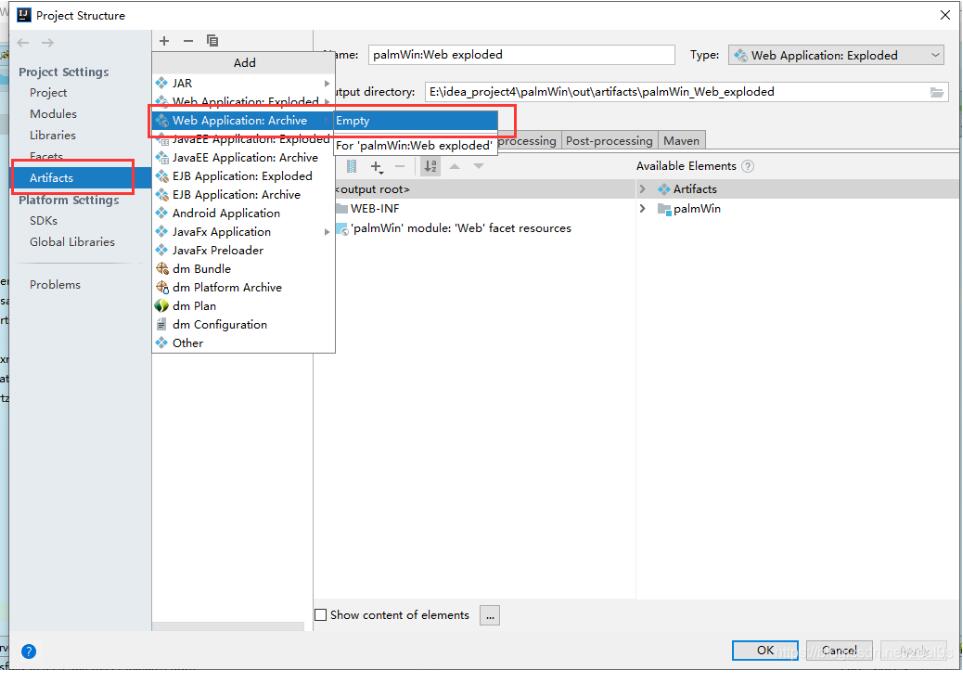The width and height of the screenshot is (963, 673).
Task: Open Global Libraries in the sidebar
Action: tap(72, 243)
